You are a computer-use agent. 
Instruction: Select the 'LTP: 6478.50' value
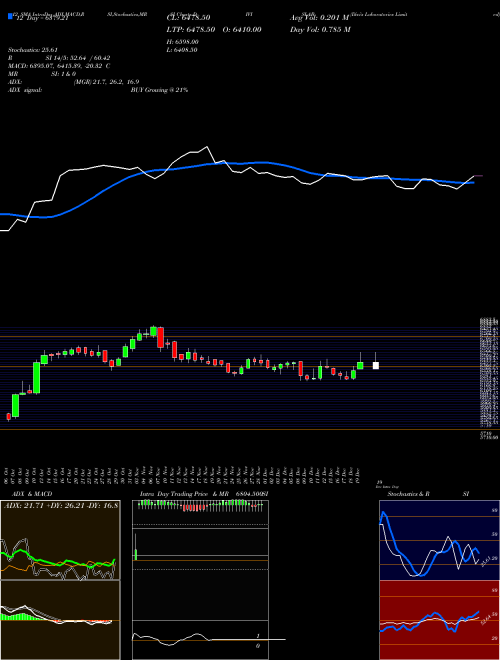click(x=191, y=29)
